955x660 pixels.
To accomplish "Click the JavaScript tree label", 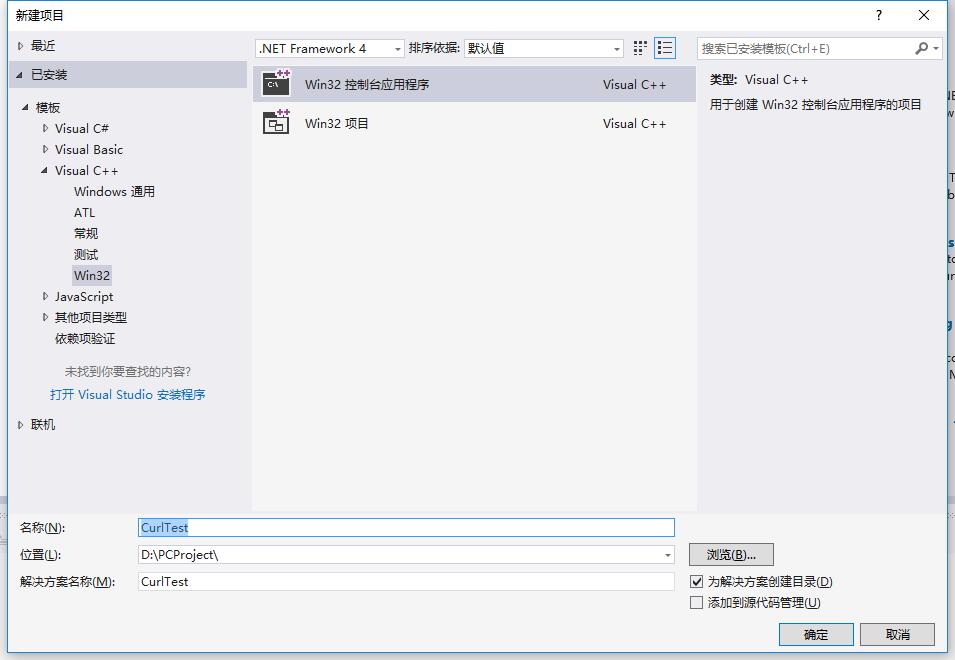I will [x=84, y=297].
